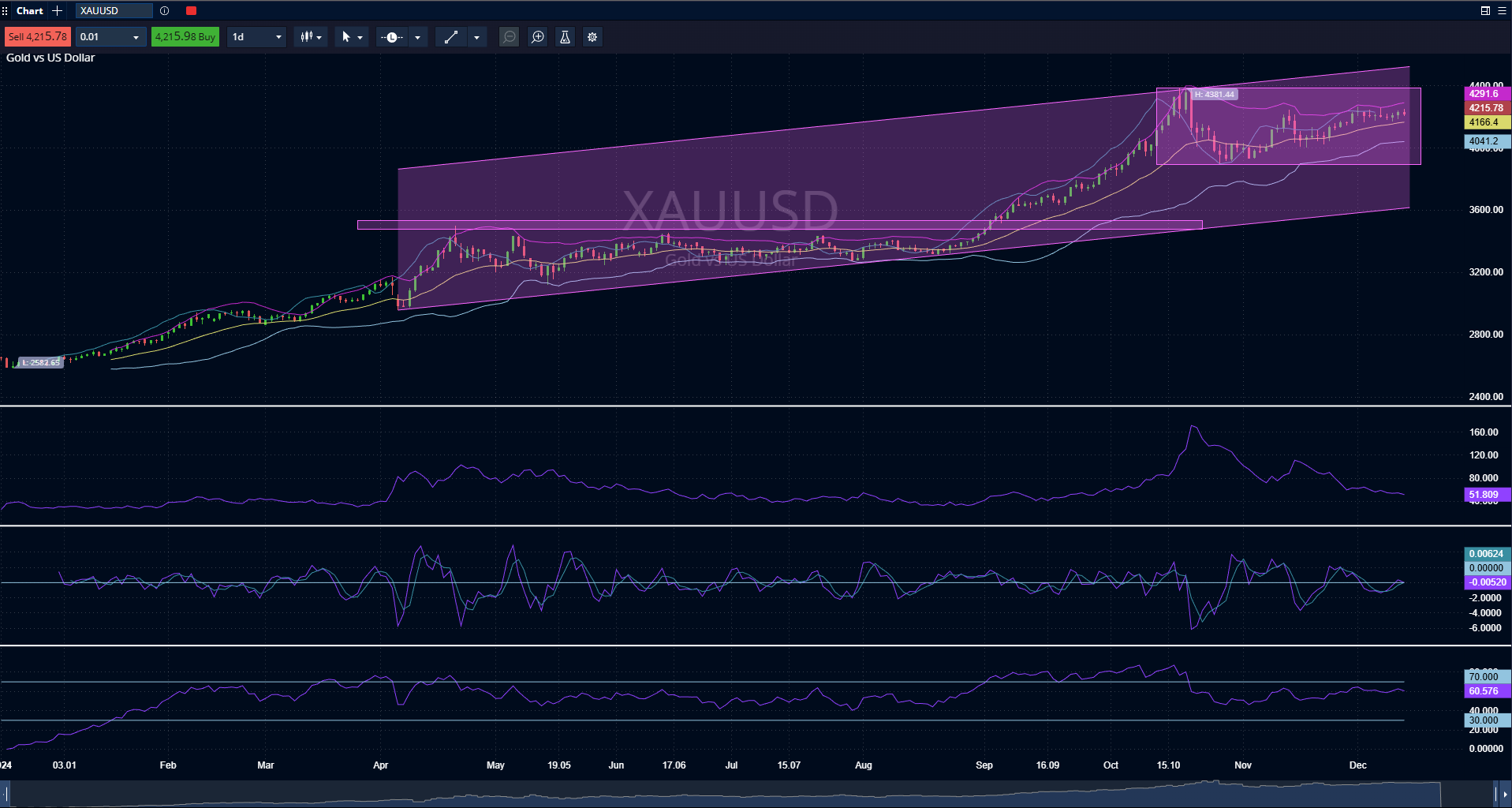Click the clock time marker tool
Image resolution: width=1512 pixels, height=808 pixels.
coord(392,37)
